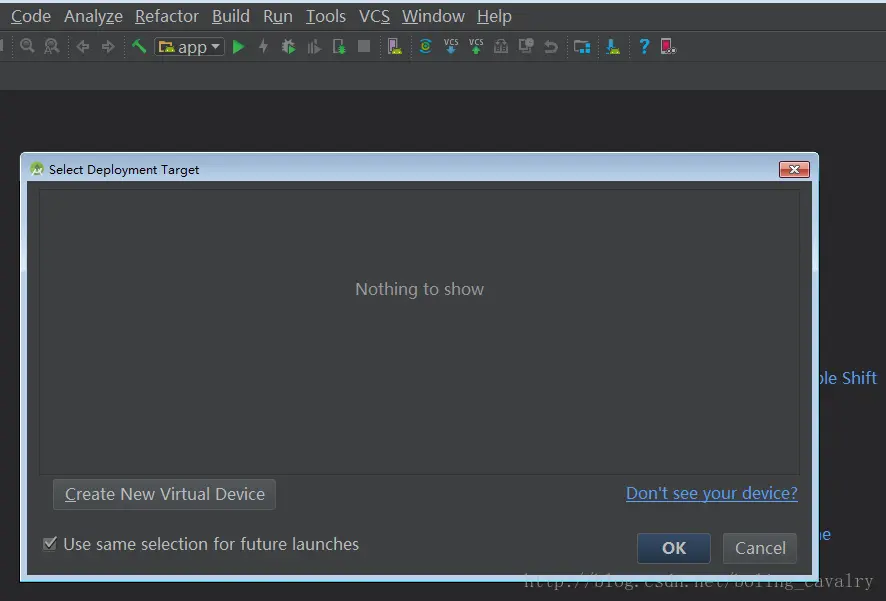Click the "Nothing to show" device list area
This screenshot has width=886, height=601.
[x=419, y=332]
